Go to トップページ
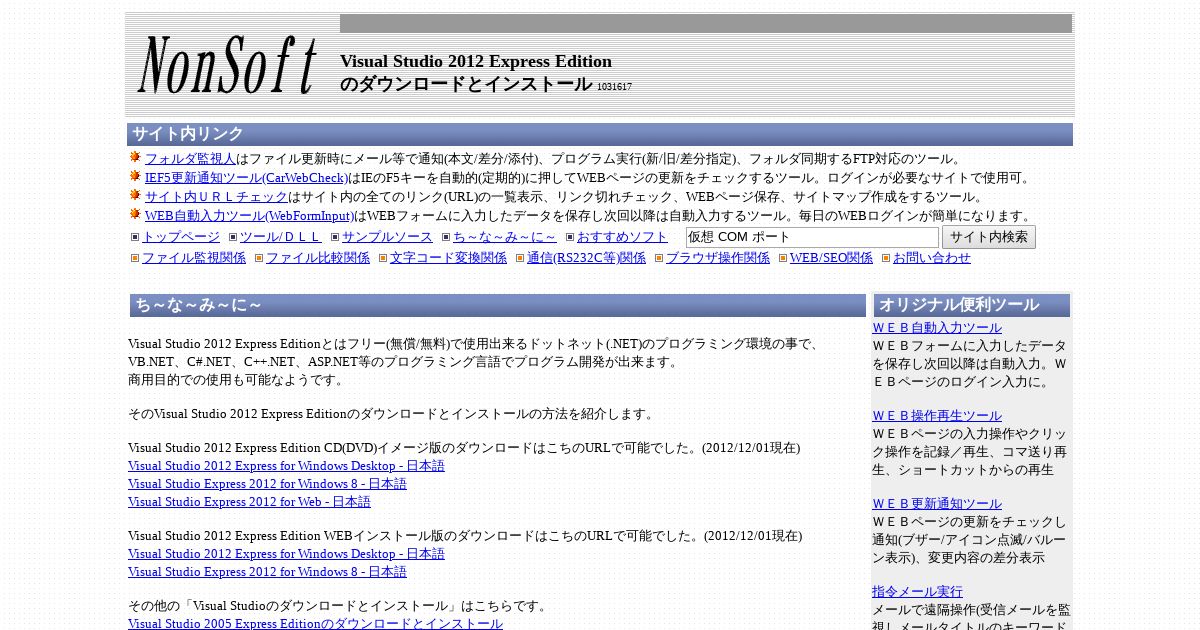 pyautogui.click(x=181, y=237)
